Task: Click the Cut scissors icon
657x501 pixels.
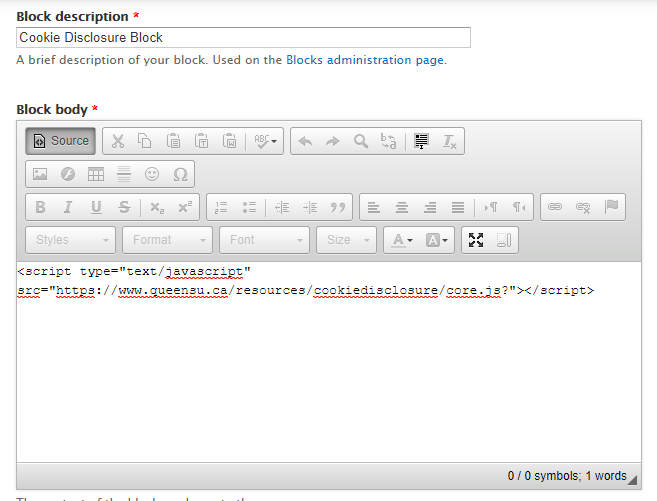Action: (x=117, y=141)
